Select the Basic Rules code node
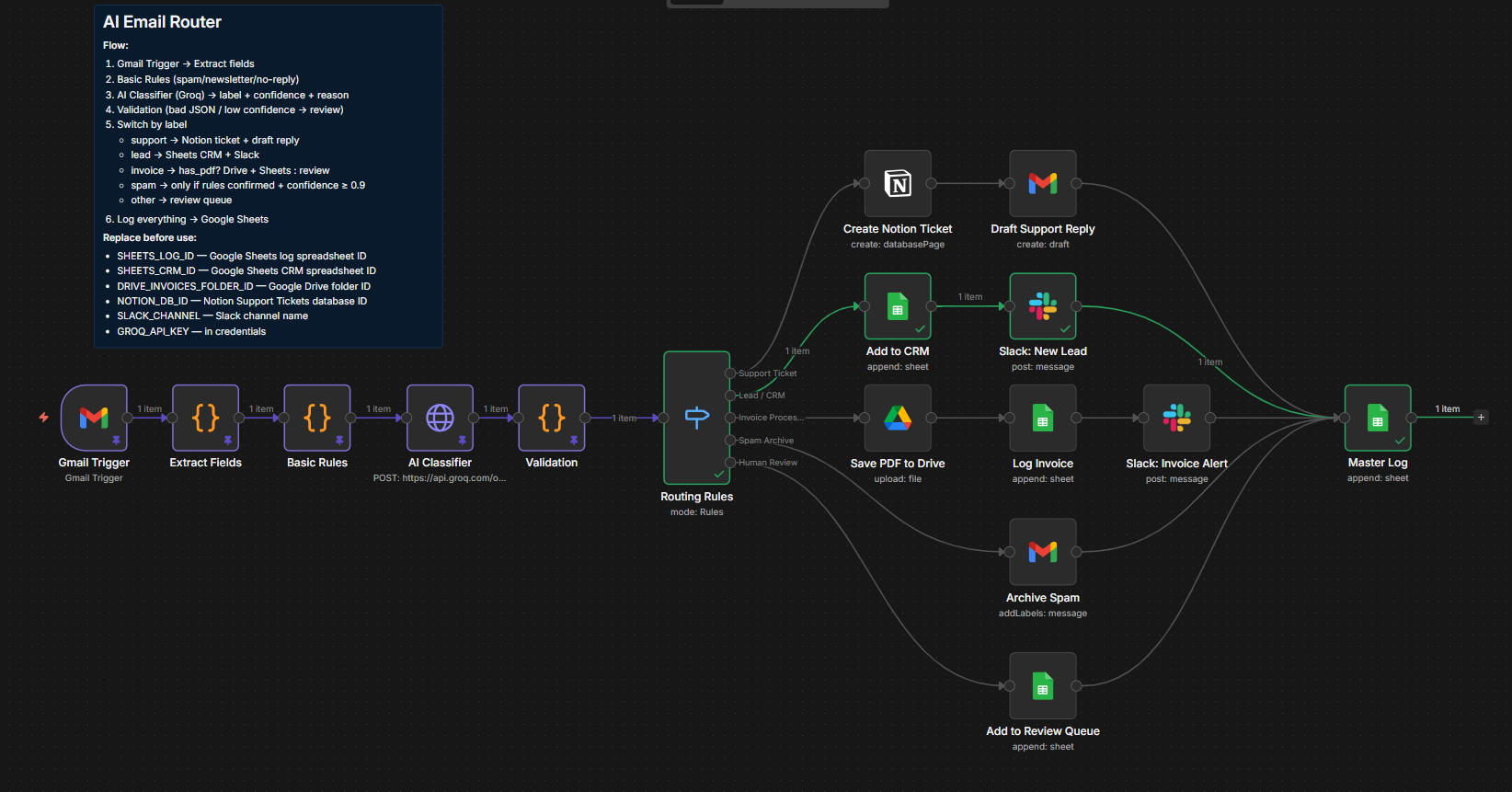Screen dimensions: 1512x792 [x=317, y=418]
